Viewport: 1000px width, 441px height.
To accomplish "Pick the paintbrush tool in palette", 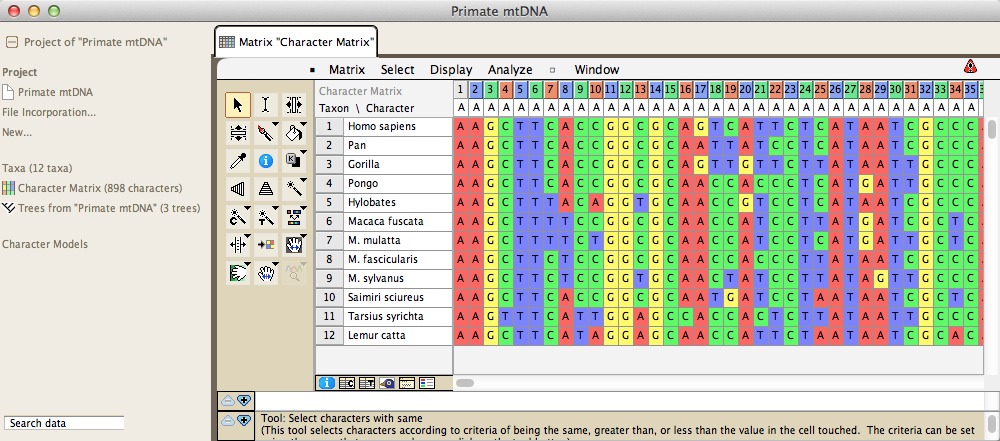I will (266, 132).
